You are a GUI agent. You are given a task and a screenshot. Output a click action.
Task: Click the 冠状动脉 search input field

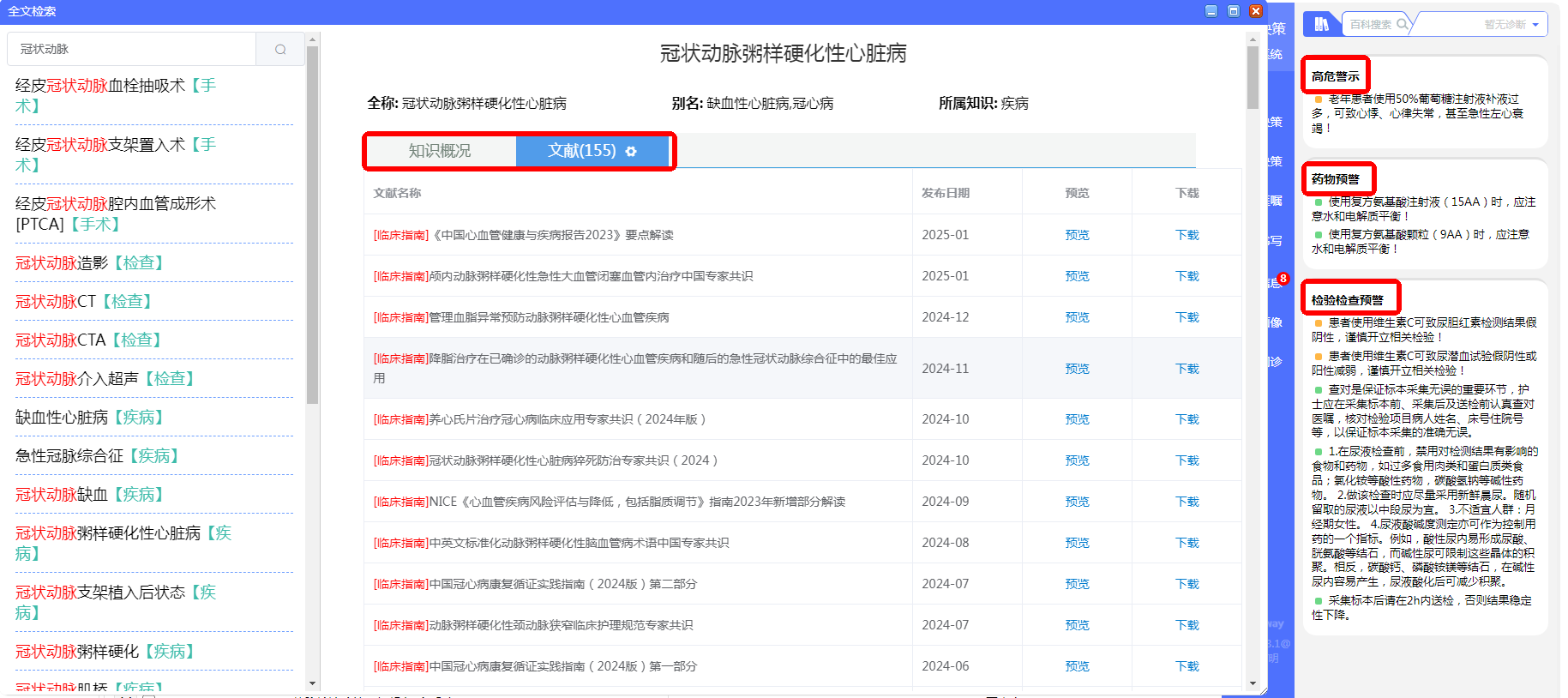tap(133, 50)
